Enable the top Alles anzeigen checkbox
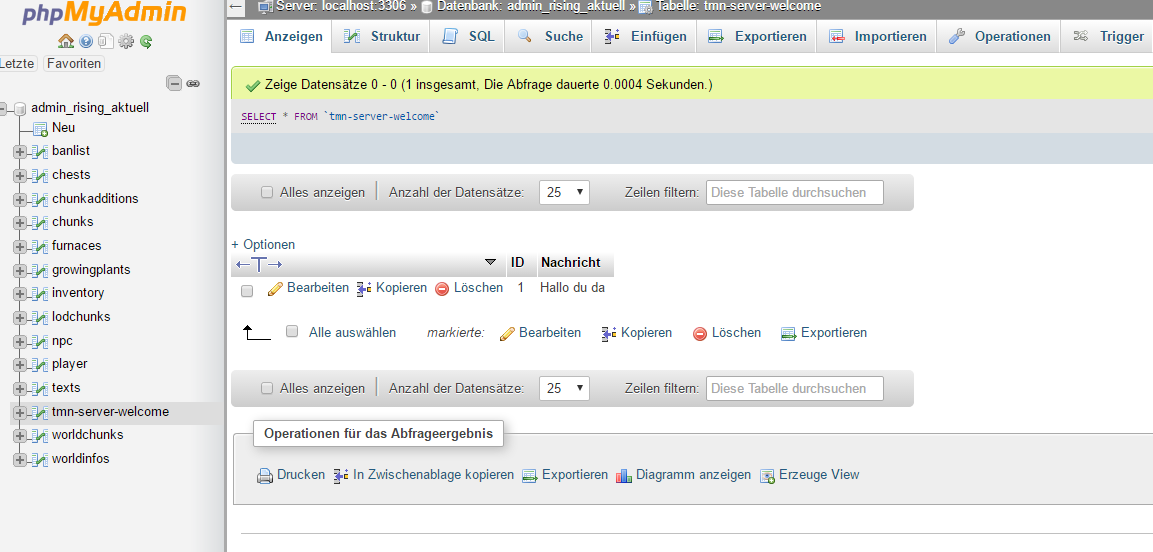Viewport: 1153px width, 552px height. pos(267,192)
